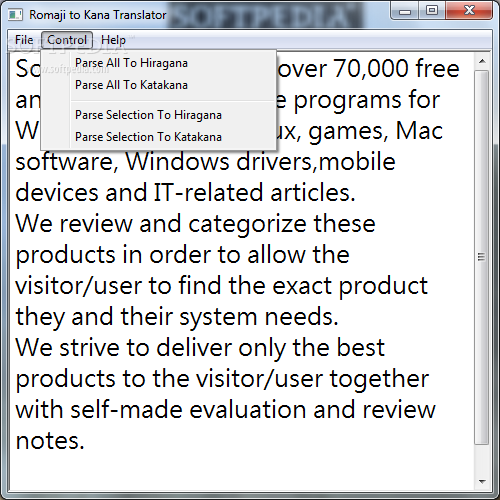Image resolution: width=500 pixels, height=500 pixels.
Task: Click the text 'they and their system needs.'
Action: click(177, 317)
